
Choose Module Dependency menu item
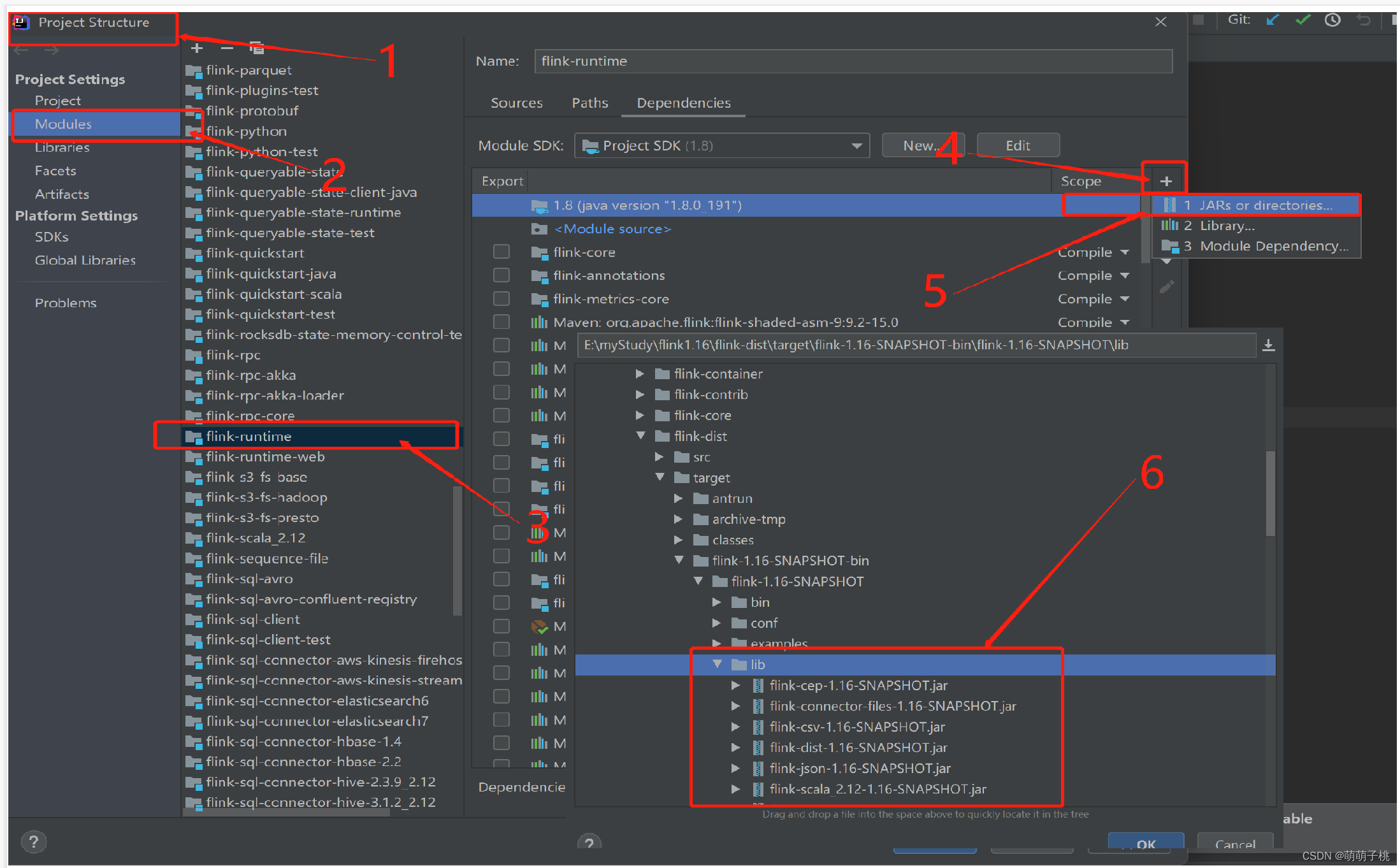point(1256,246)
